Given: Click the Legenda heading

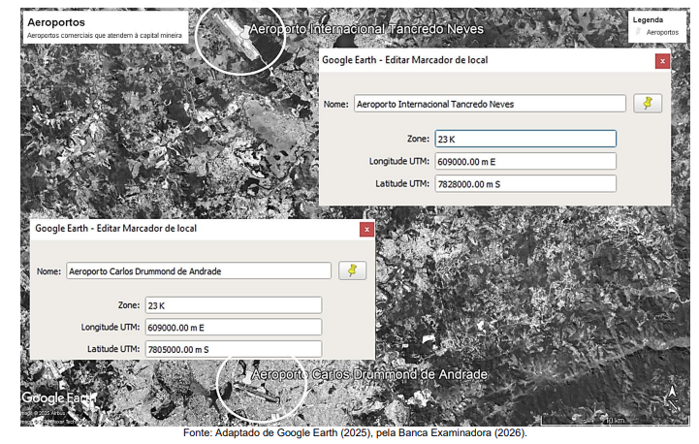Looking at the screenshot, I should pos(648,20).
